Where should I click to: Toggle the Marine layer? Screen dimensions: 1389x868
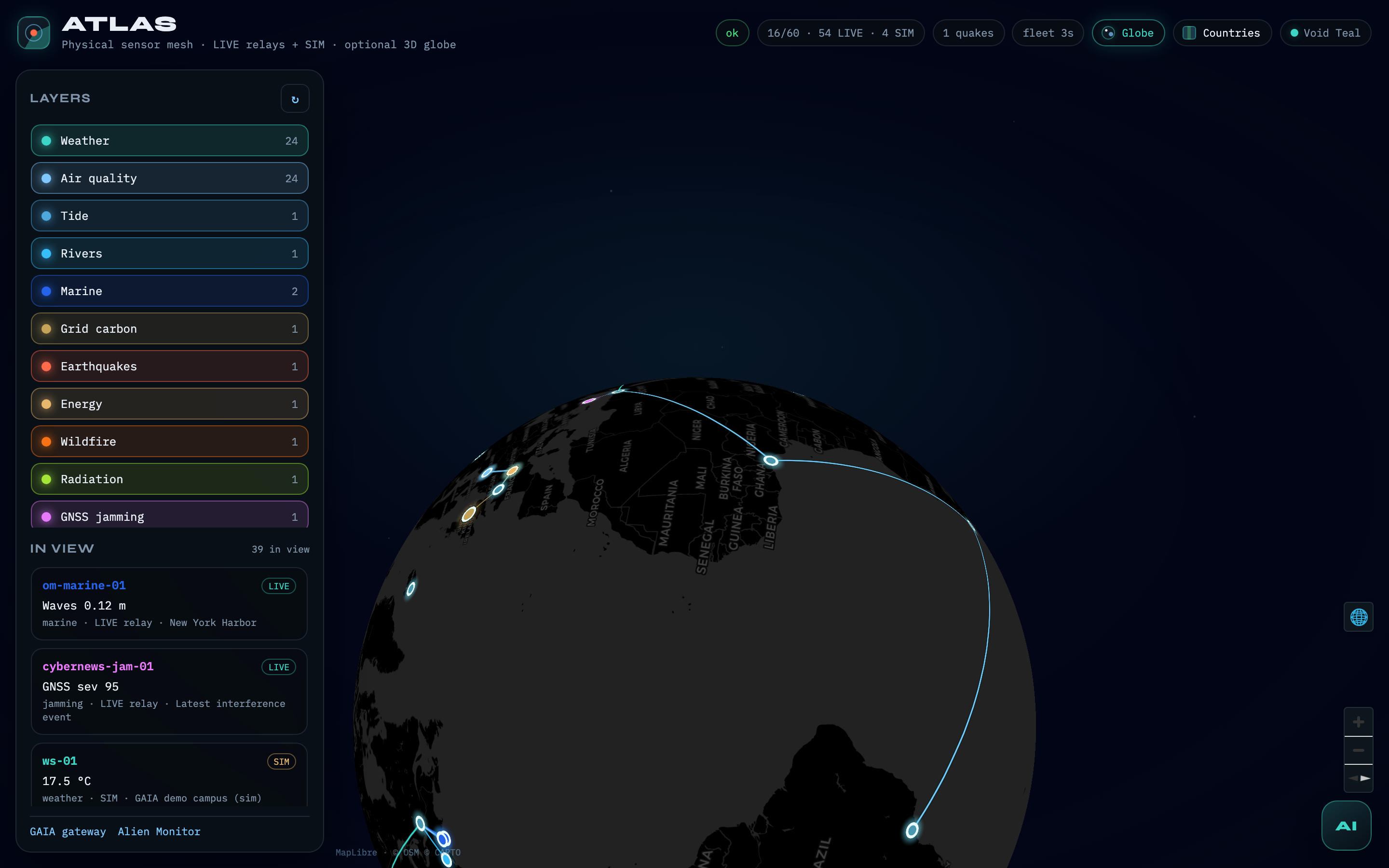169,291
